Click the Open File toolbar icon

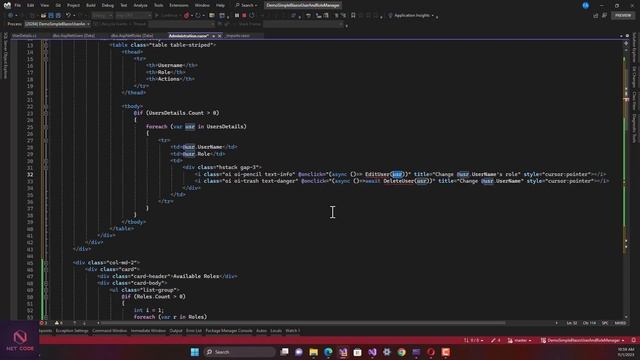pos(43,16)
